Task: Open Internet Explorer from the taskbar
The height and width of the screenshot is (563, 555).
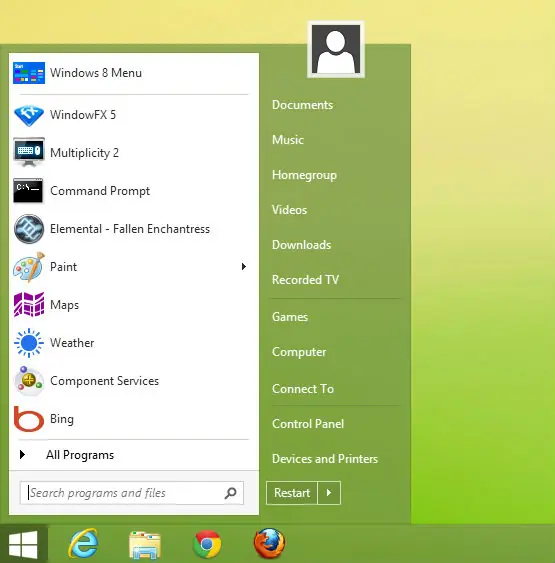Action: [83, 544]
